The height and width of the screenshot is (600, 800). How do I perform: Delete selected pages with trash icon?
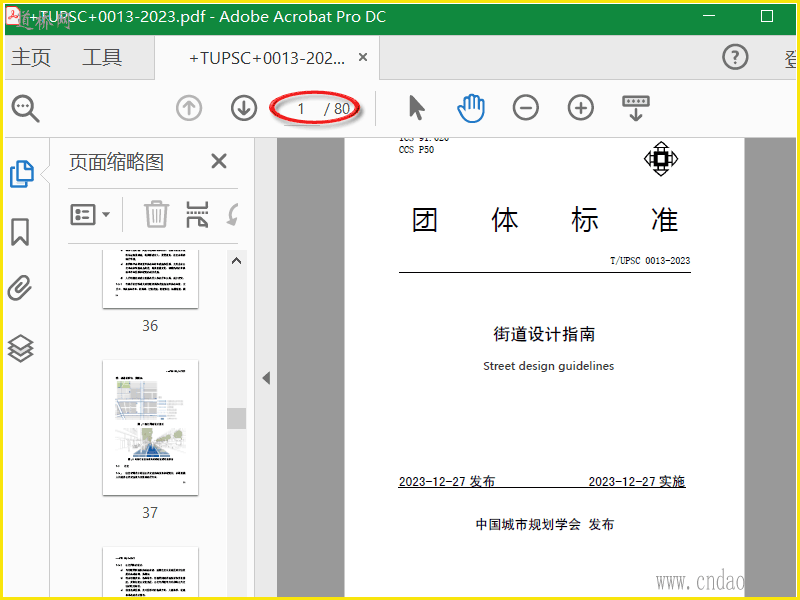(x=156, y=214)
